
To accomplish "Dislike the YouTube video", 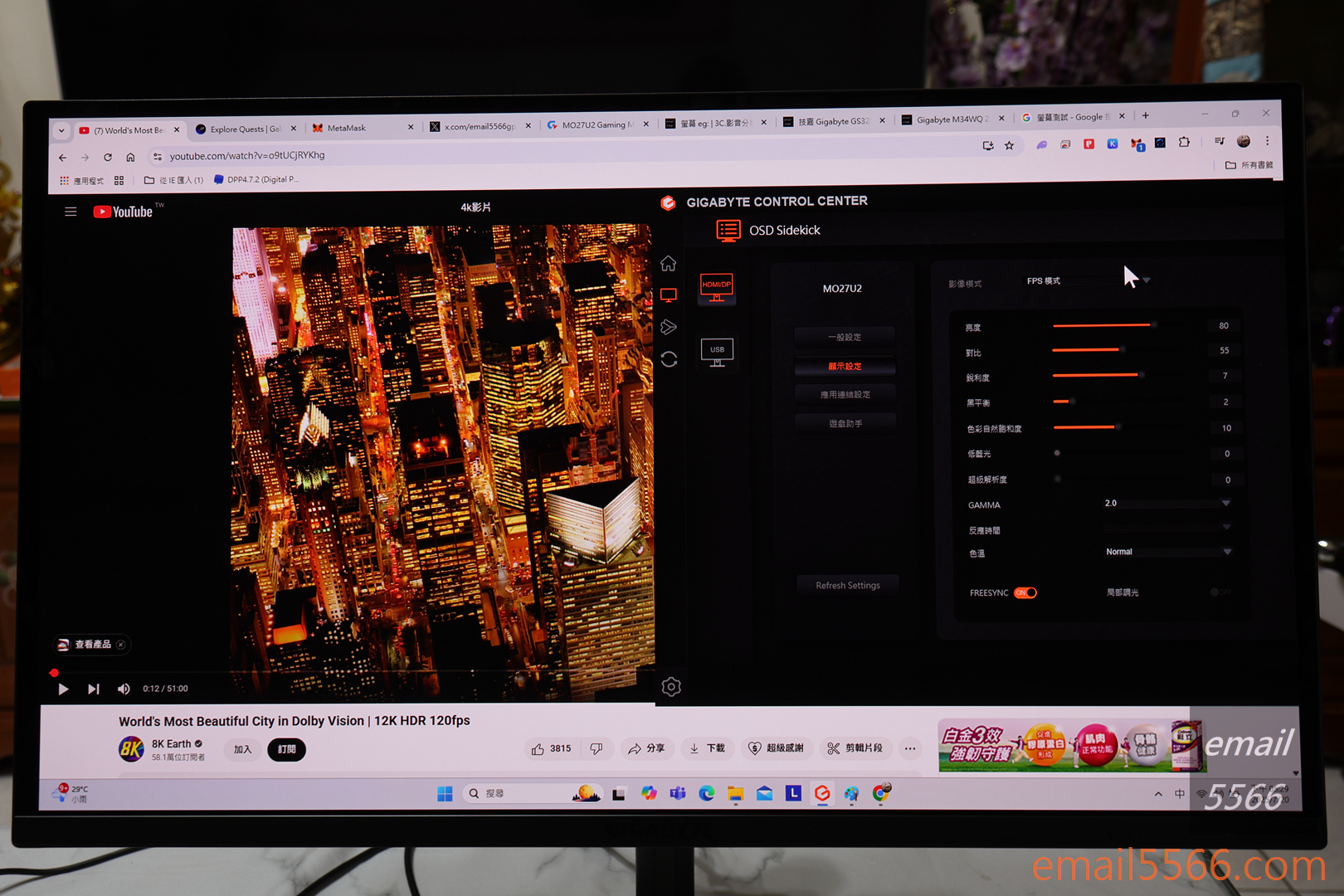I will [x=597, y=748].
